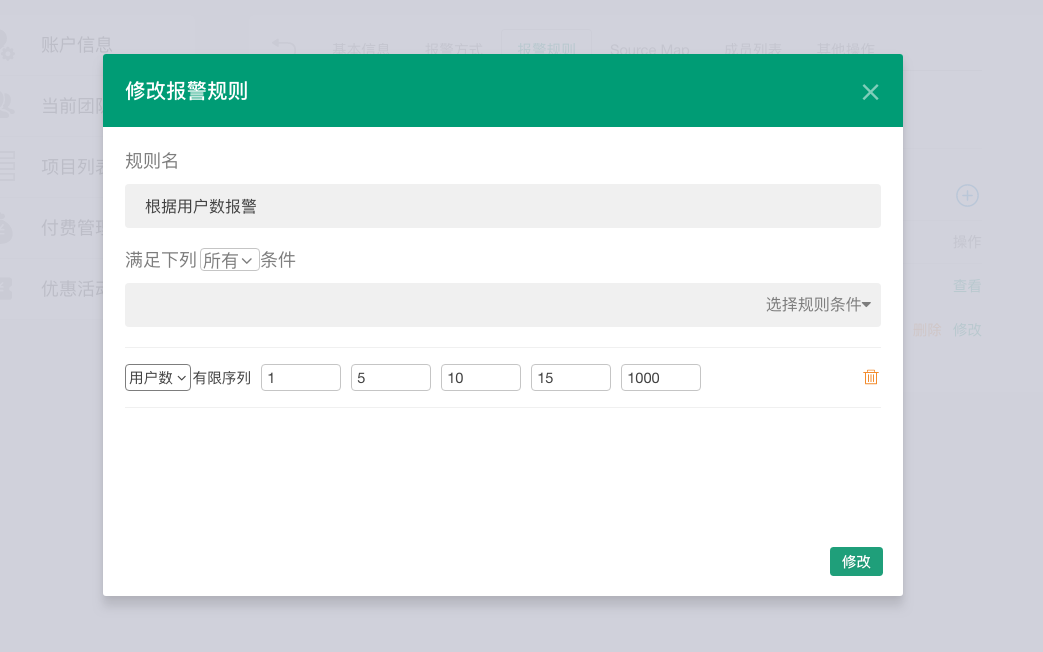Click the sequence field containing 10
The width and height of the screenshot is (1043, 652).
[x=480, y=378]
